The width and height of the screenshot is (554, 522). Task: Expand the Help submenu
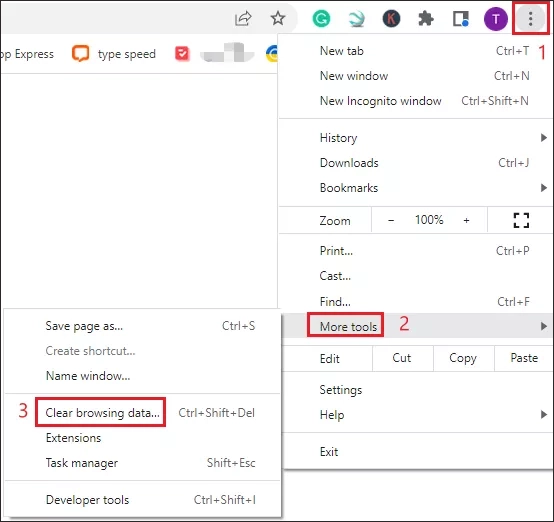[417, 415]
